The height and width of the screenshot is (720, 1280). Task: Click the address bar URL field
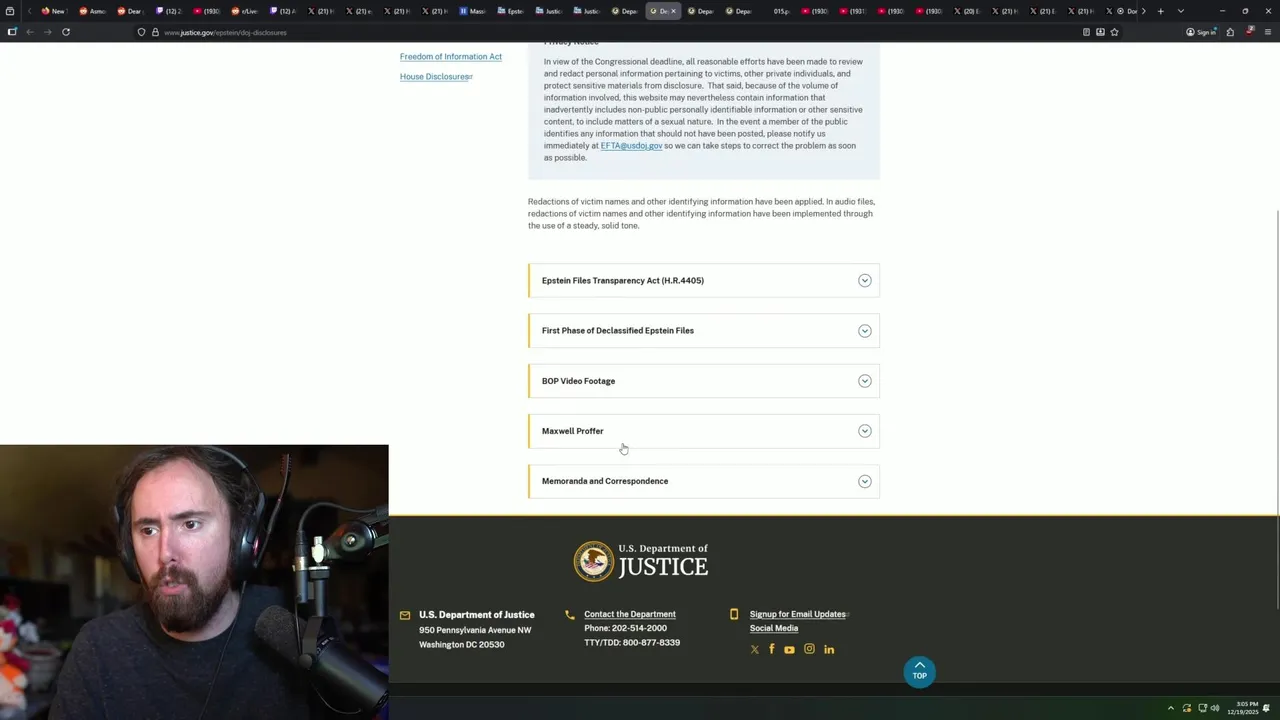click(600, 32)
